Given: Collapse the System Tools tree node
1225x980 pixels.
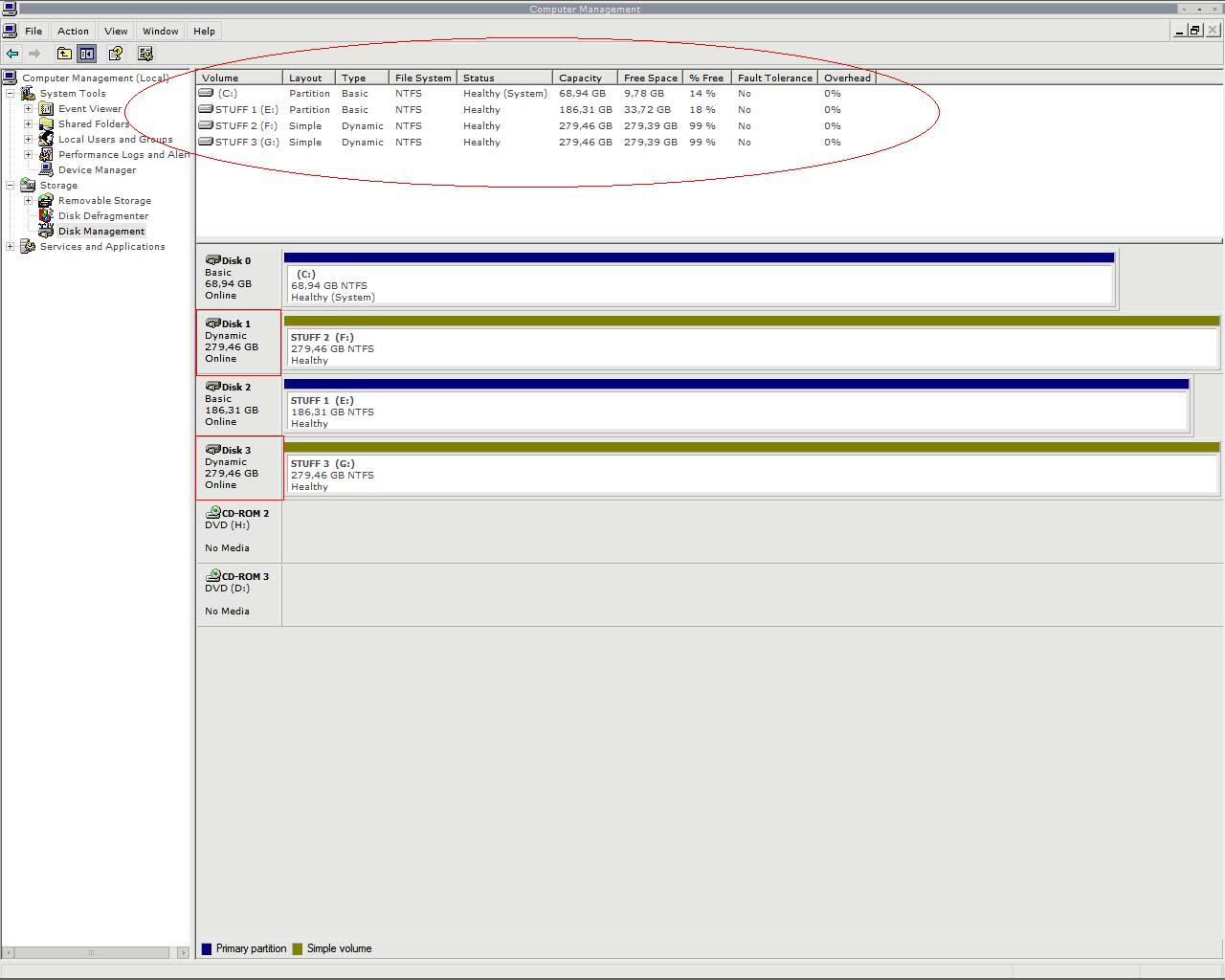Looking at the screenshot, I should [10, 93].
